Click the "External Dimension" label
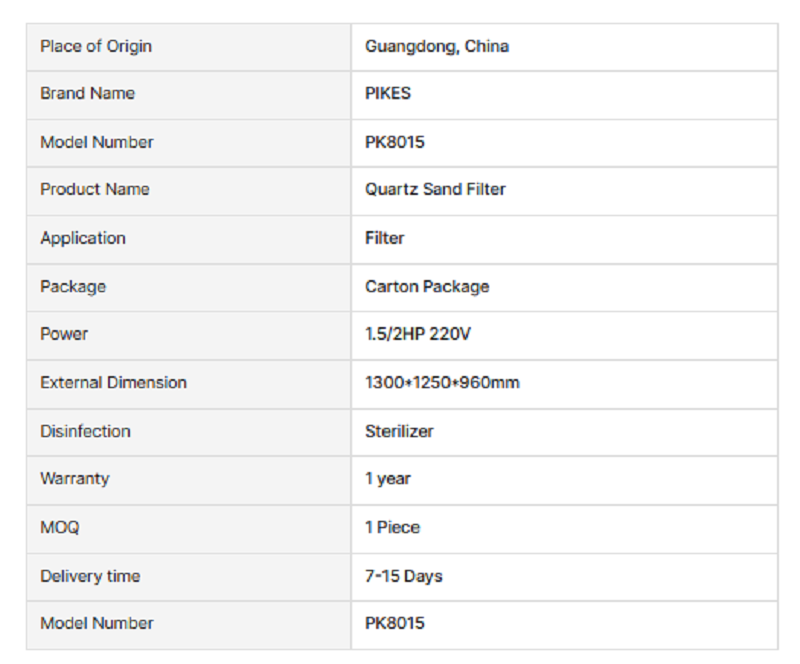The width and height of the screenshot is (800, 664). click(x=113, y=382)
